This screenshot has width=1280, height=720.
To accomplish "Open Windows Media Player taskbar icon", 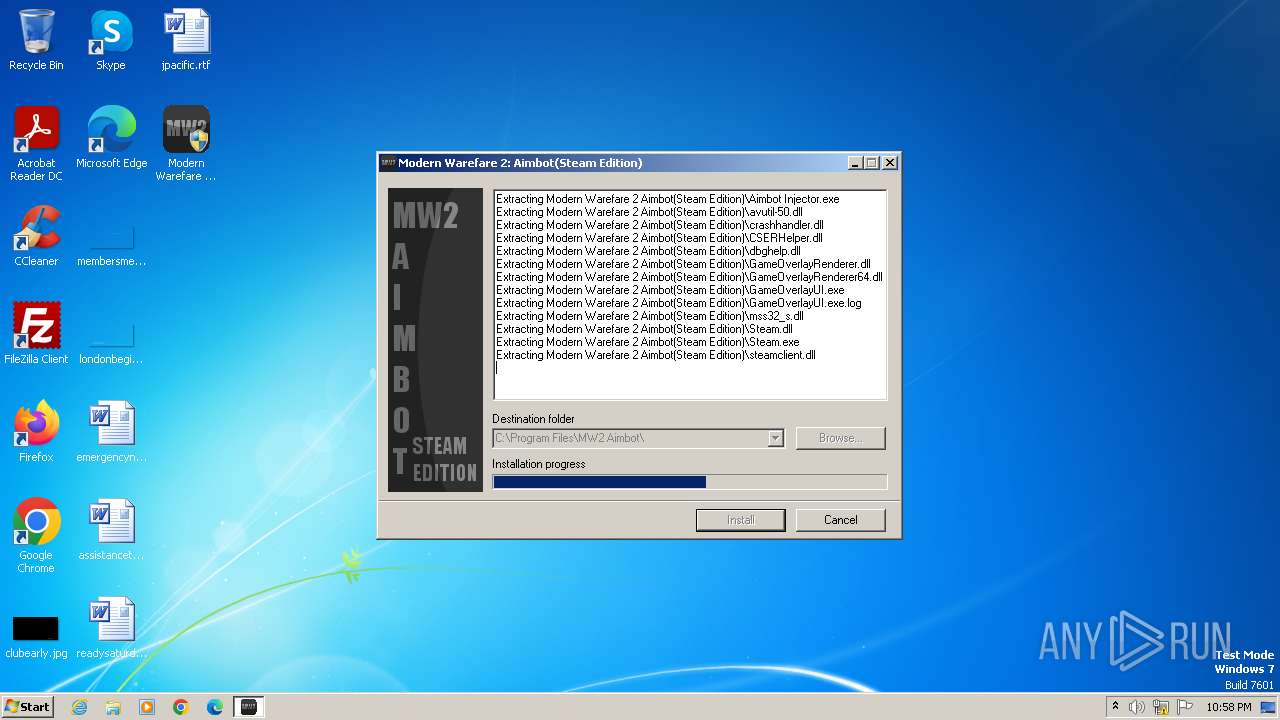I will [147, 707].
